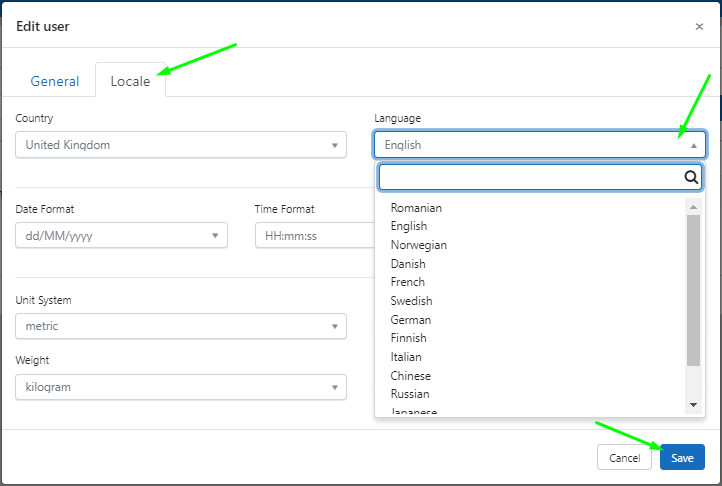
Task: Click the search magnifier icon in language dropdown
Action: 690,178
